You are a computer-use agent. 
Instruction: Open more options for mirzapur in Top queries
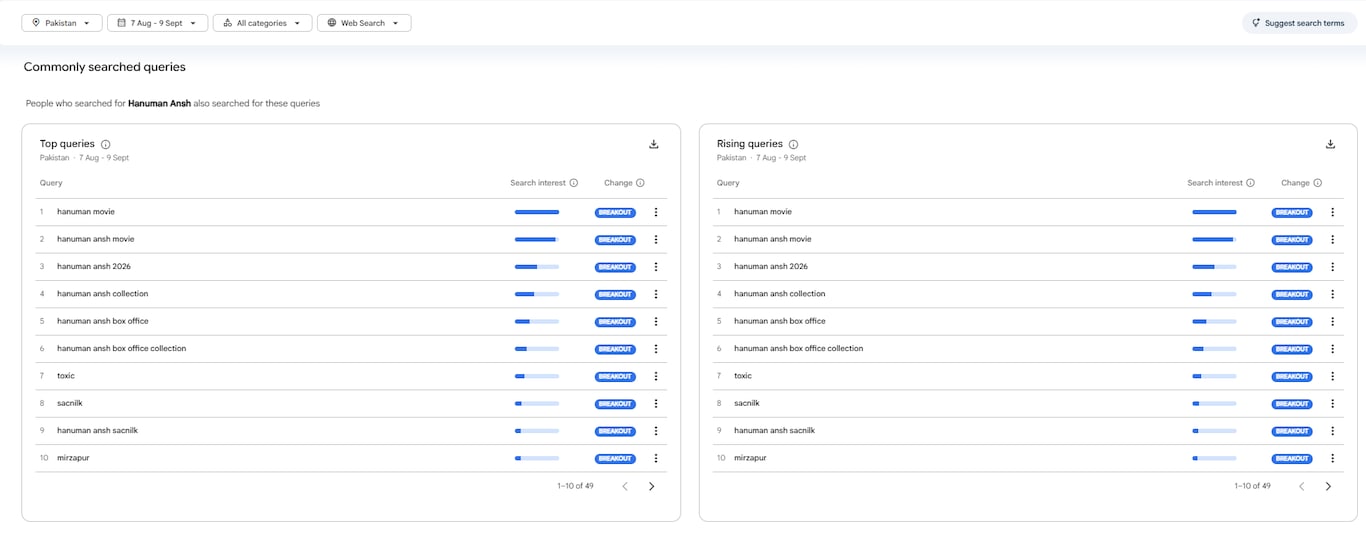pyautogui.click(x=656, y=459)
